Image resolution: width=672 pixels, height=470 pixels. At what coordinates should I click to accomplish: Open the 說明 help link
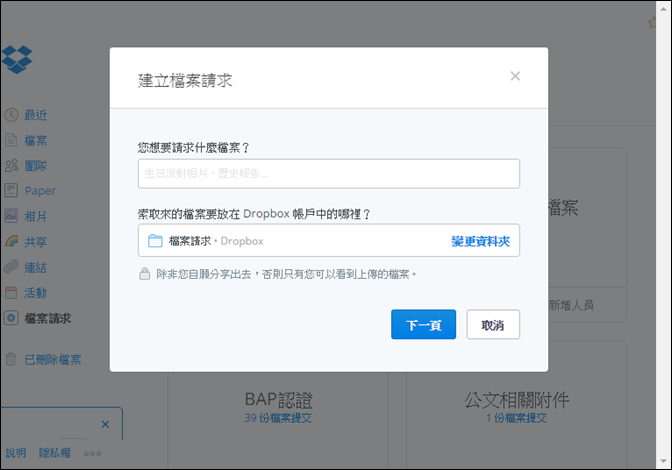pos(16,453)
